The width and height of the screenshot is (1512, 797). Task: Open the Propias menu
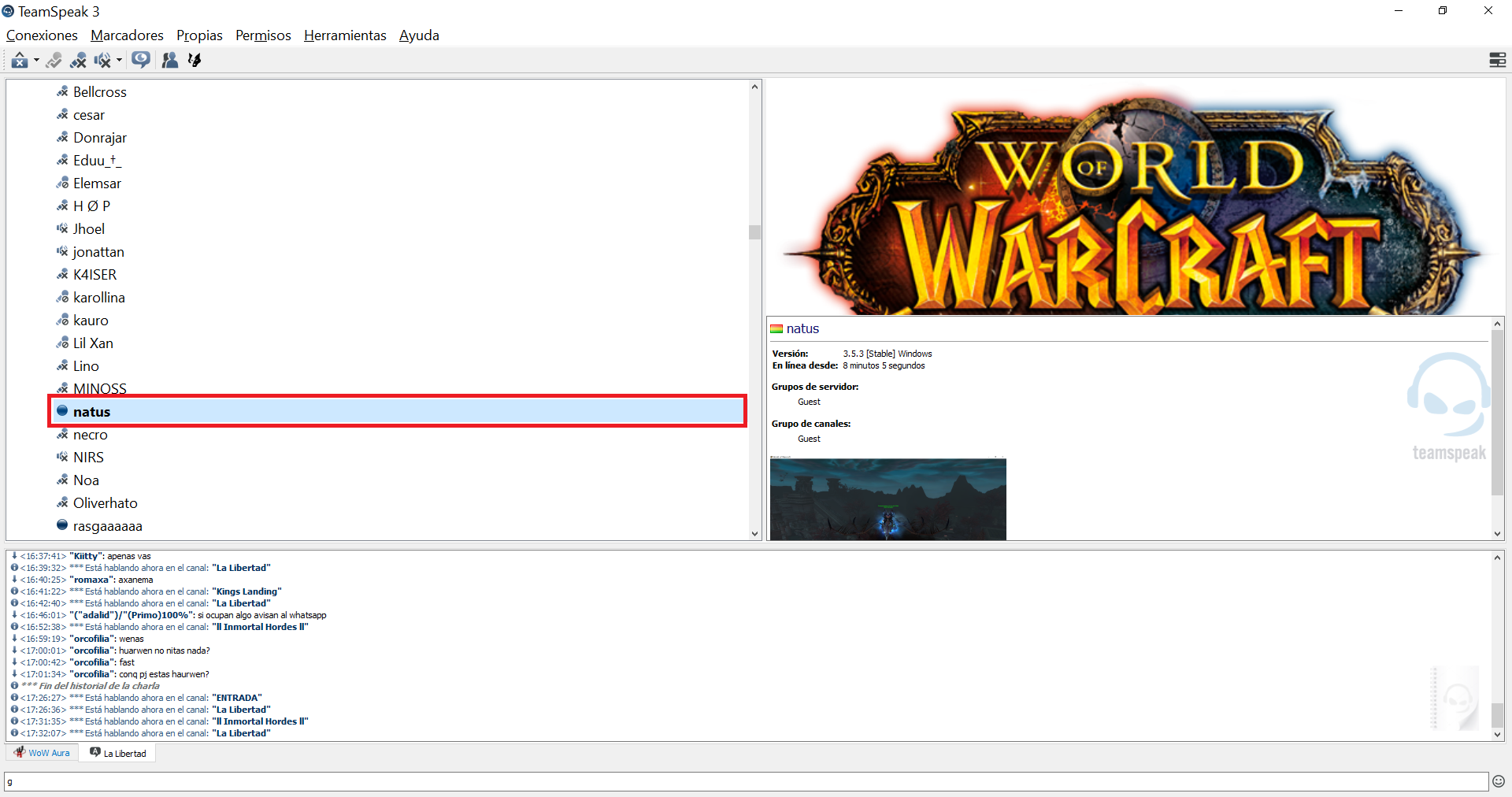(x=199, y=35)
